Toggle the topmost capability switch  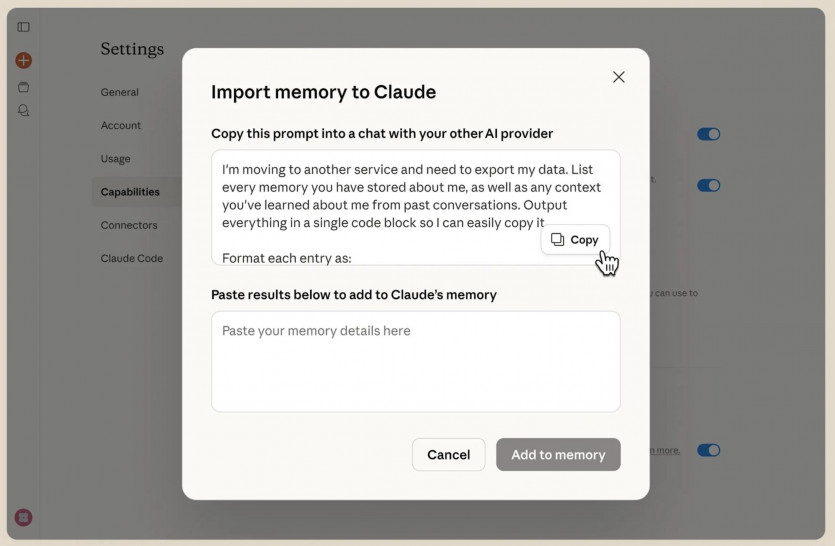pyautogui.click(x=708, y=134)
